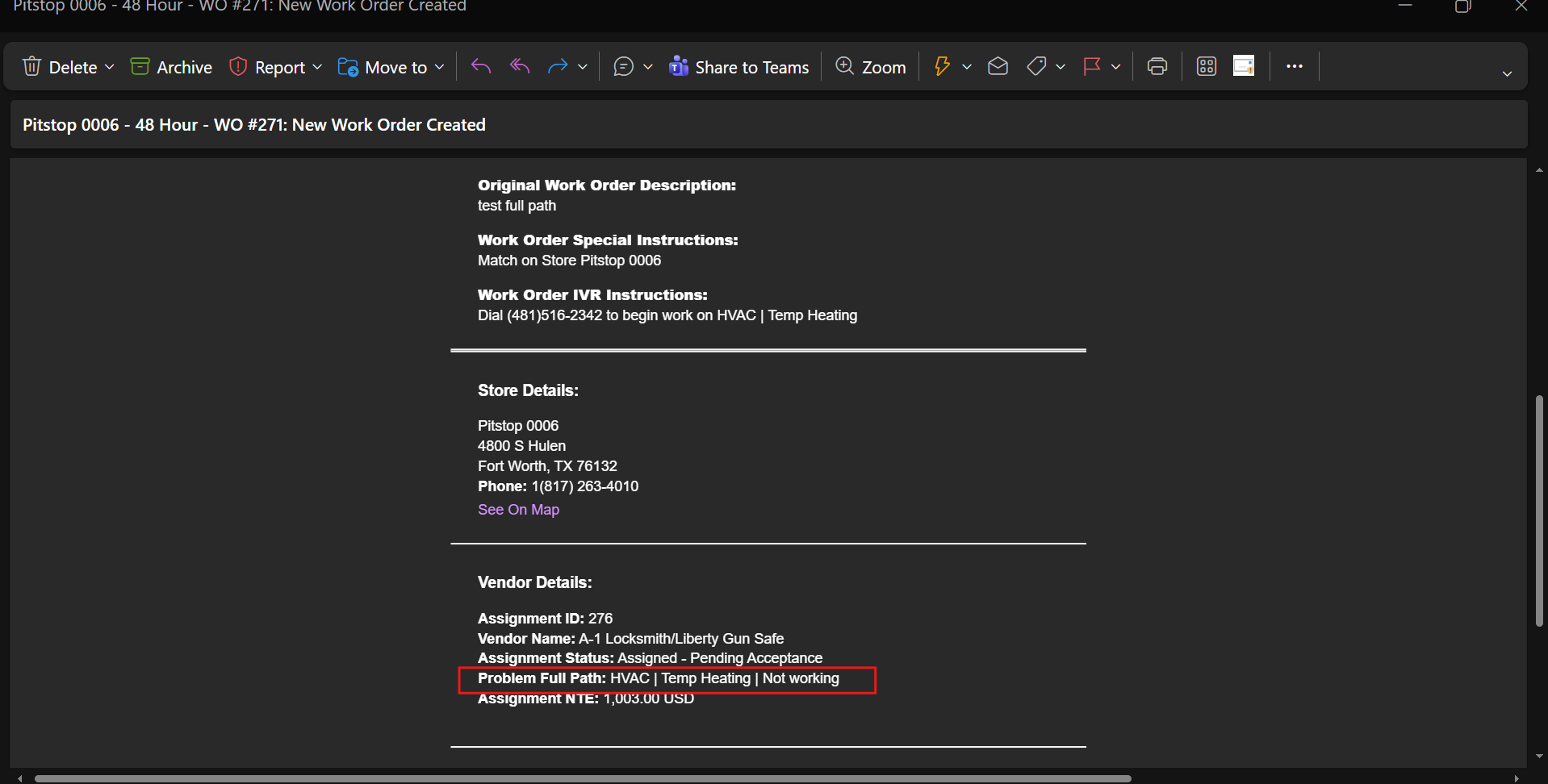
Task: Print the email with printer icon
Action: (1157, 67)
